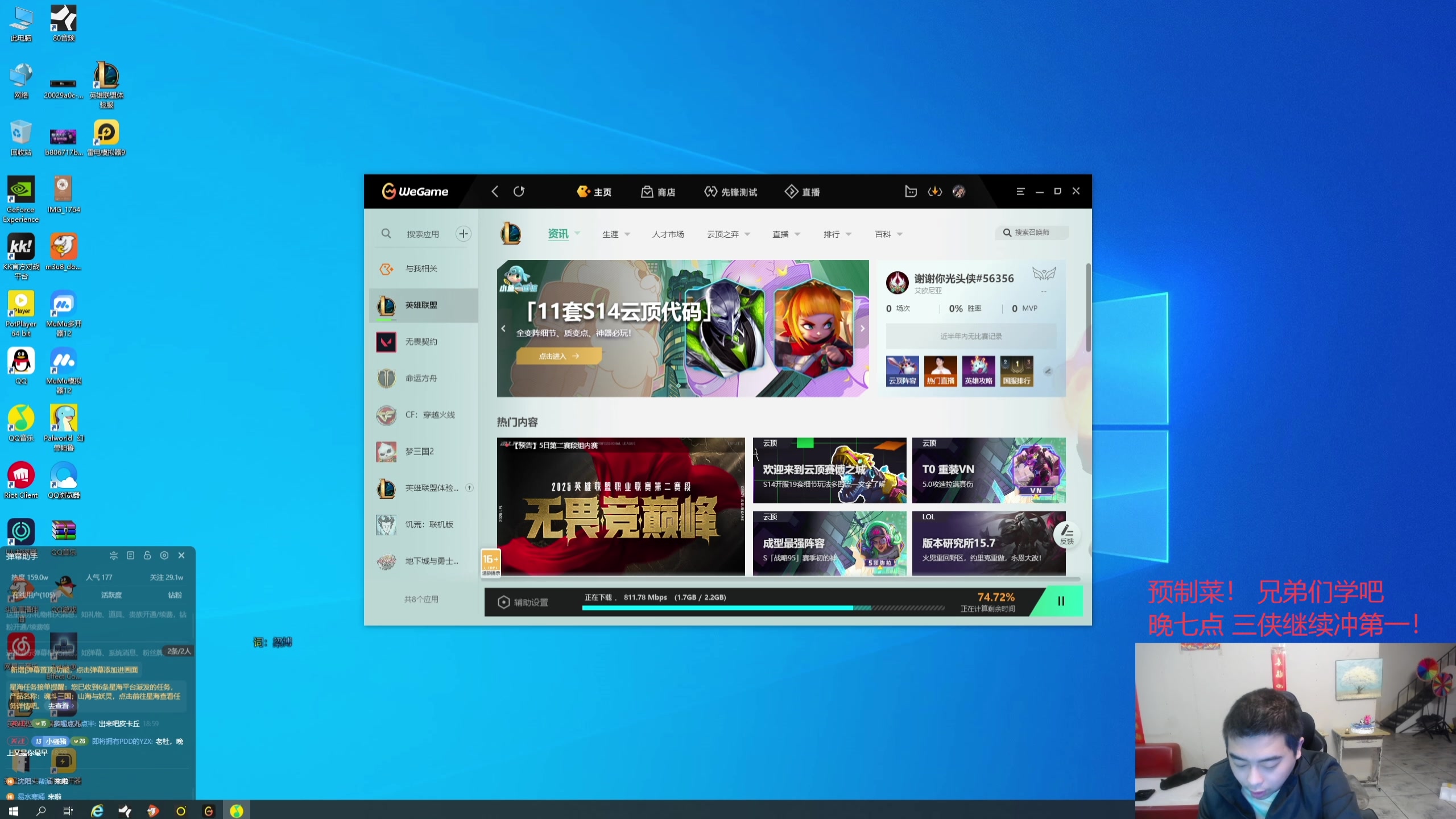1456x819 pixels.
Task: Click the 点击进入 banner button
Action: coord(559,356)
